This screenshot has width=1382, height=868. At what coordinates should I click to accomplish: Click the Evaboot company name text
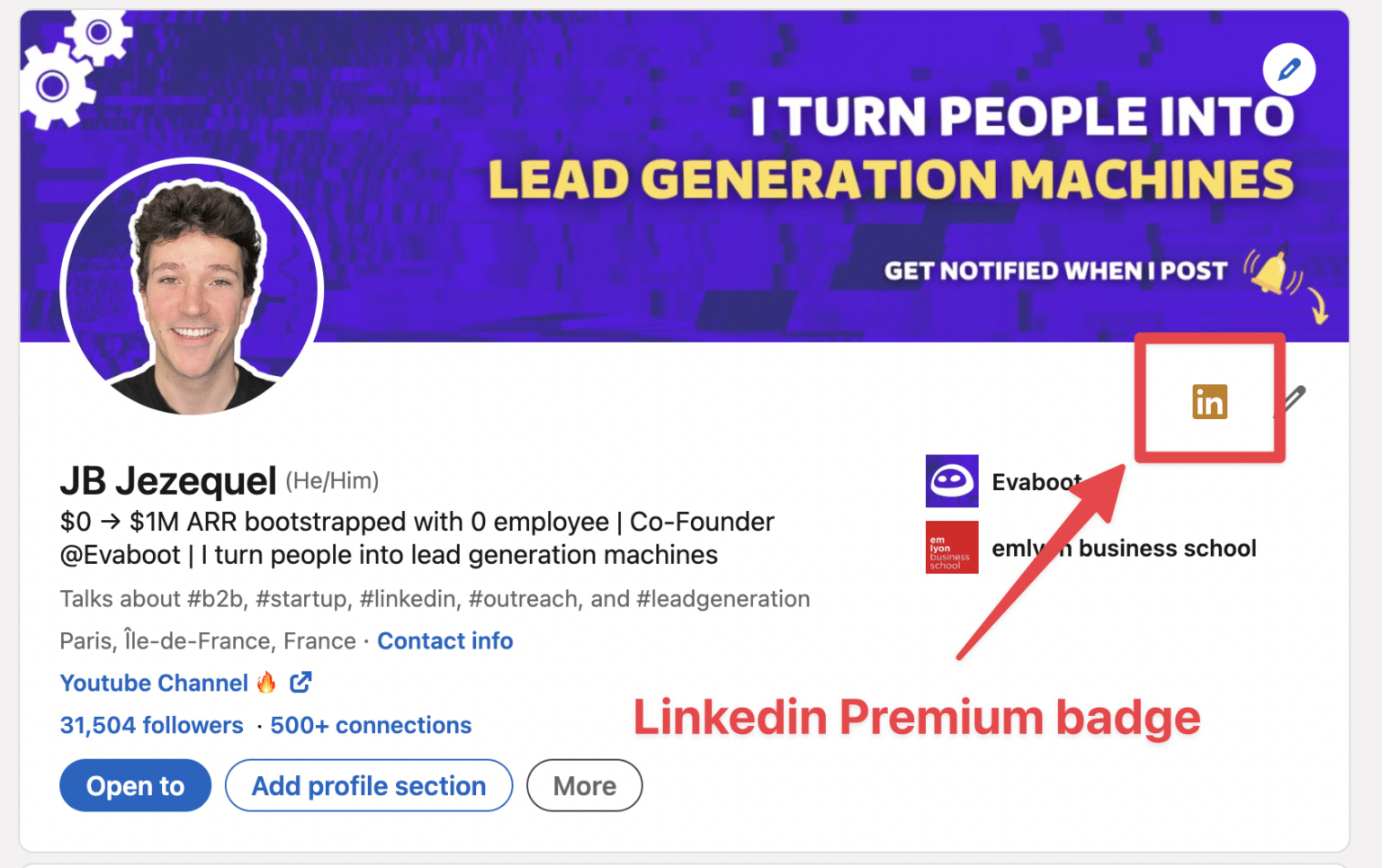(x=1036, y=481)
